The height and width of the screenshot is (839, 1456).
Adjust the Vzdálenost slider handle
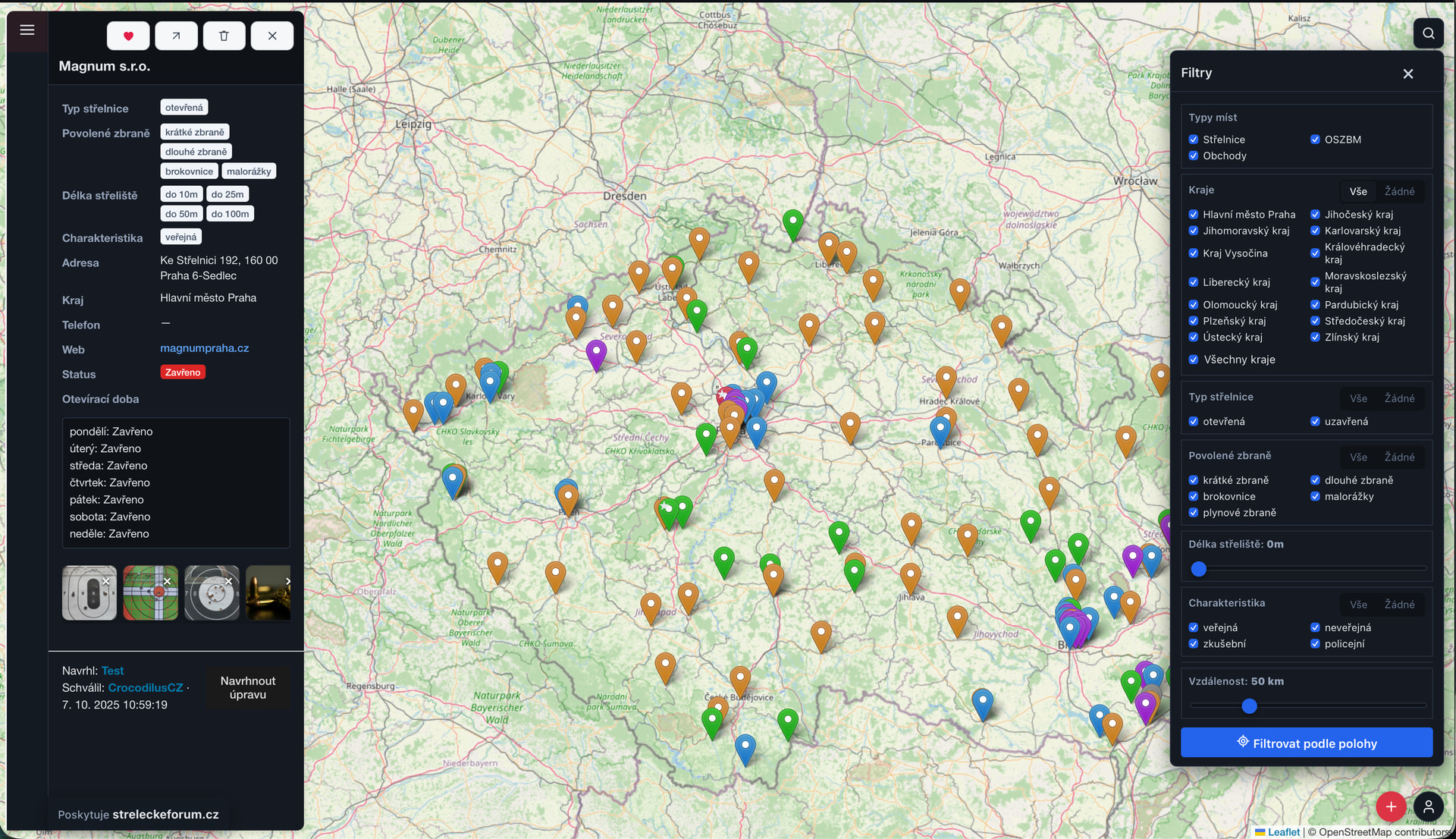coord(1250,706)
